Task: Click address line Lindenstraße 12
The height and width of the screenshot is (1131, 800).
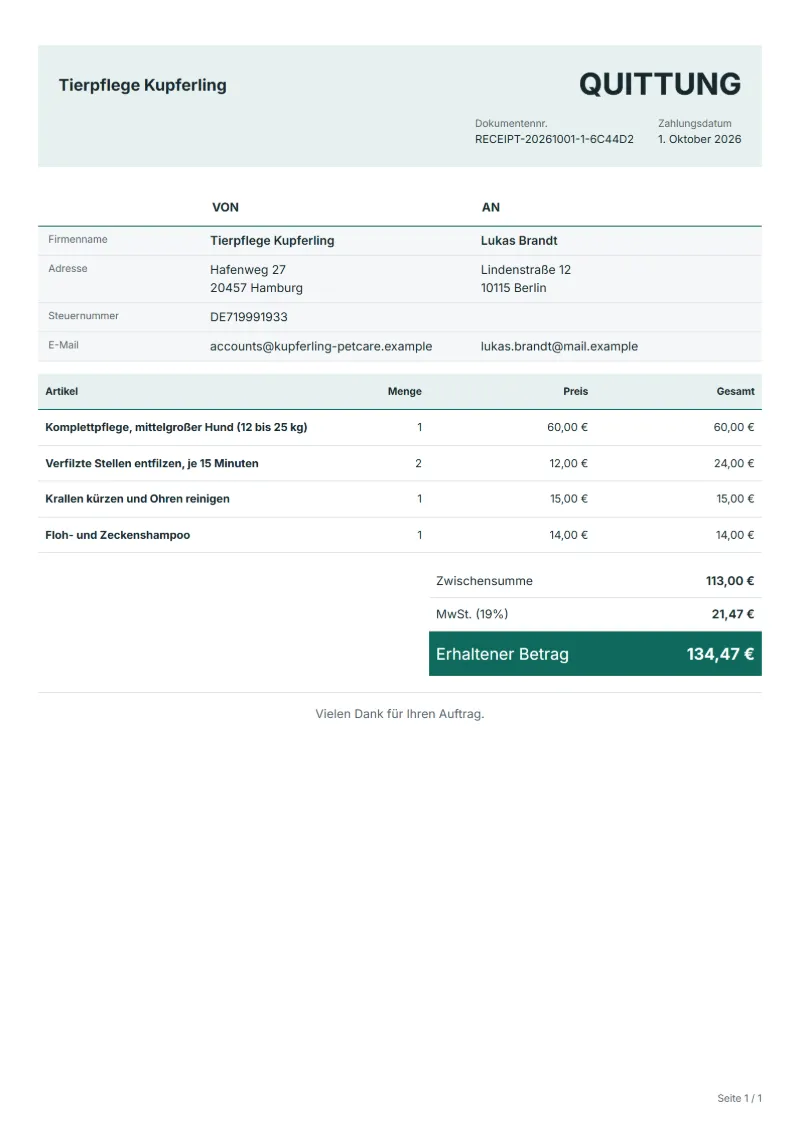Action: (526, 270)
